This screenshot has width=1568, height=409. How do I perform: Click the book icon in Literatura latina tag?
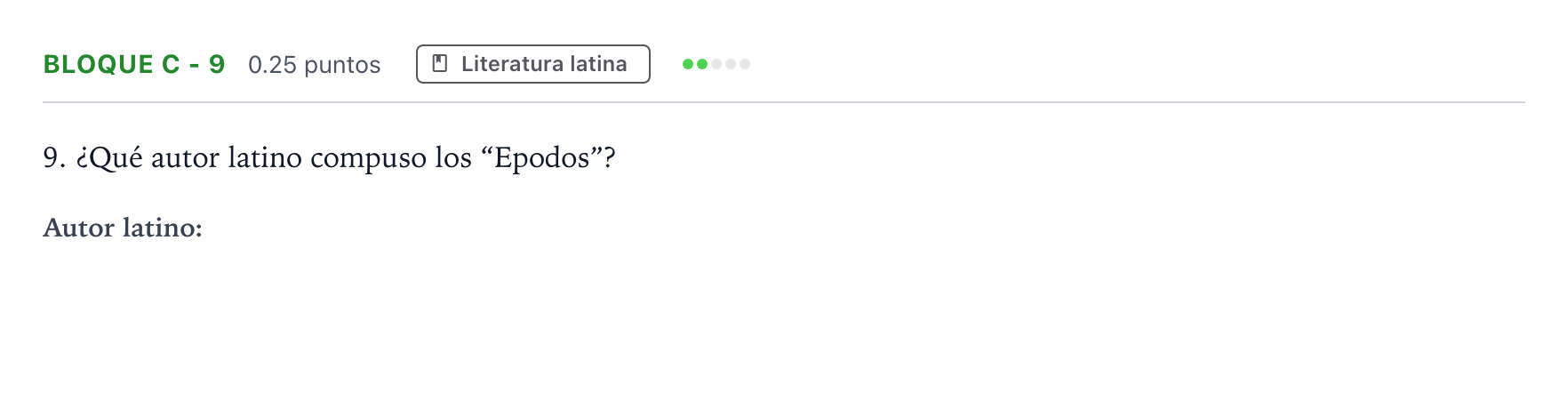coord(439,63)
